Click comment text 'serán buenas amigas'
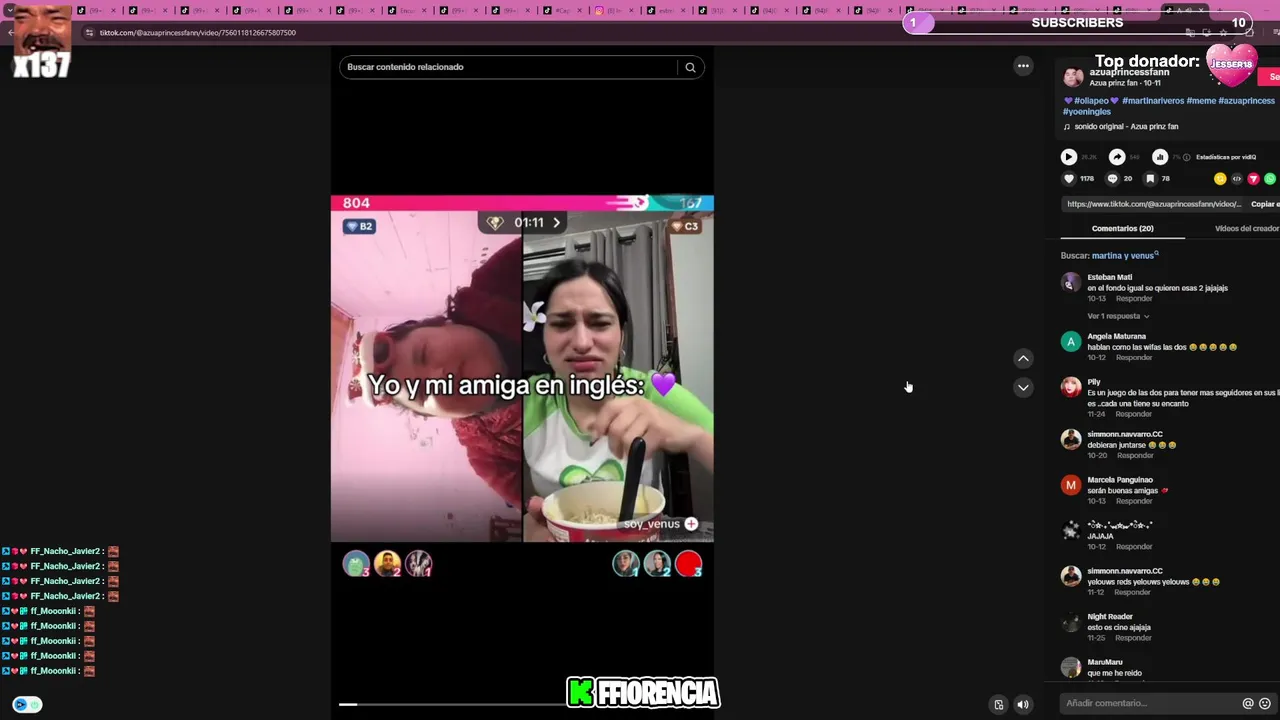This screenshot has width=1280, height=720. [x=1123, y=491]
